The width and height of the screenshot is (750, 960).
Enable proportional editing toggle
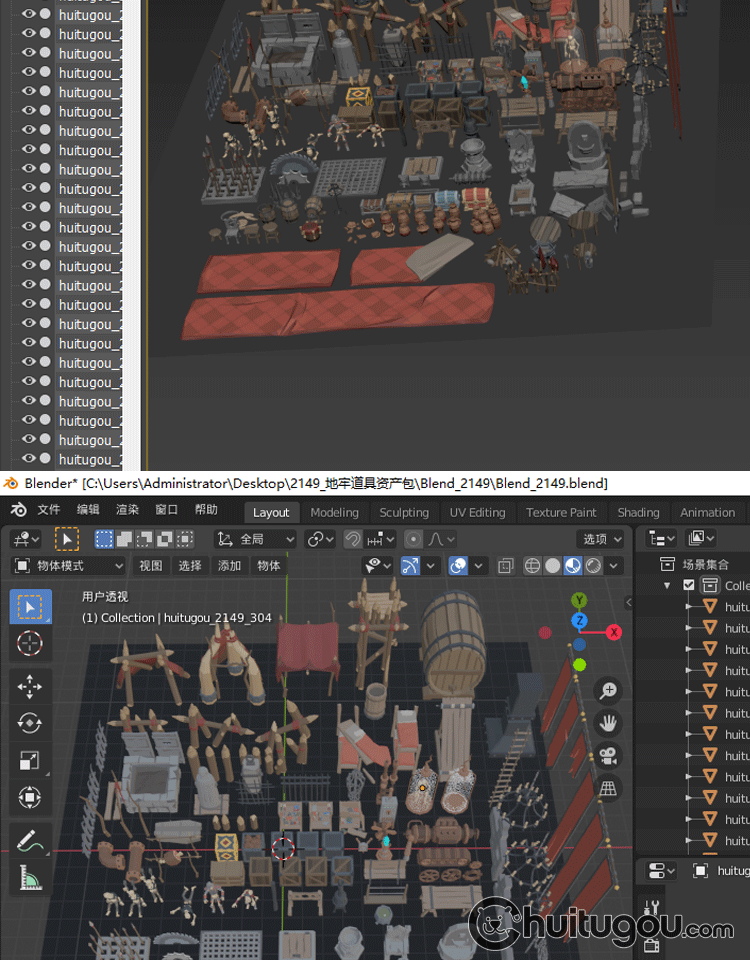pyautogui.click(x=414, y=539)
